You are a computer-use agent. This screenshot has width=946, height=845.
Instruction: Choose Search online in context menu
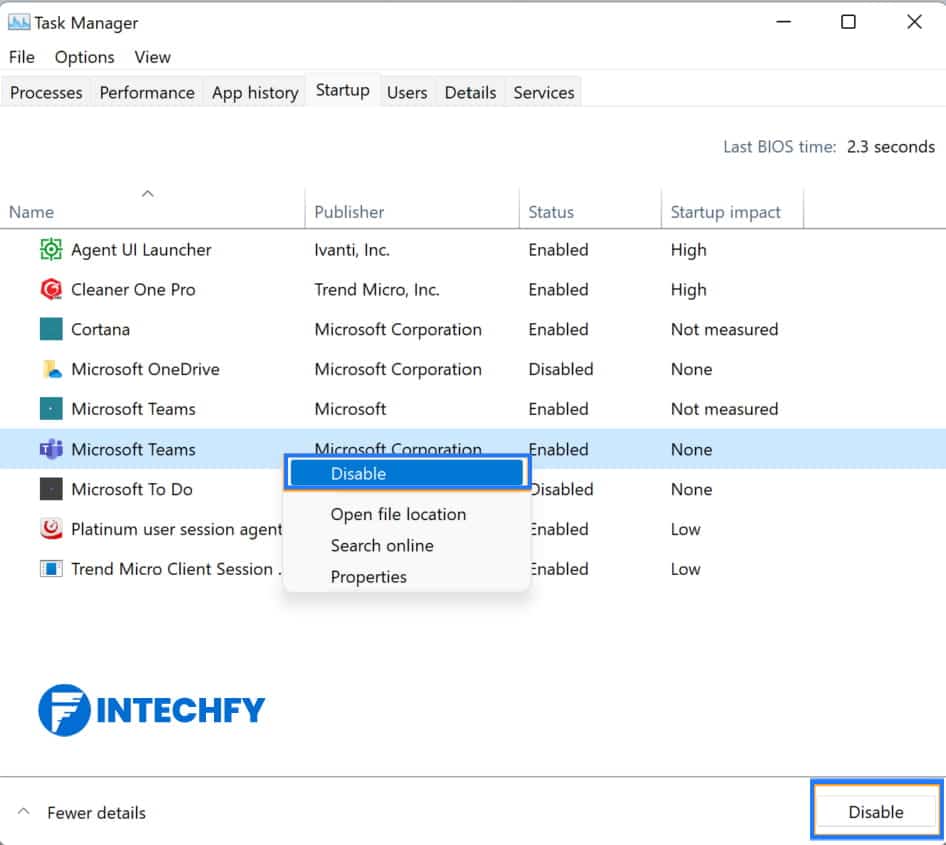[382, 546]
